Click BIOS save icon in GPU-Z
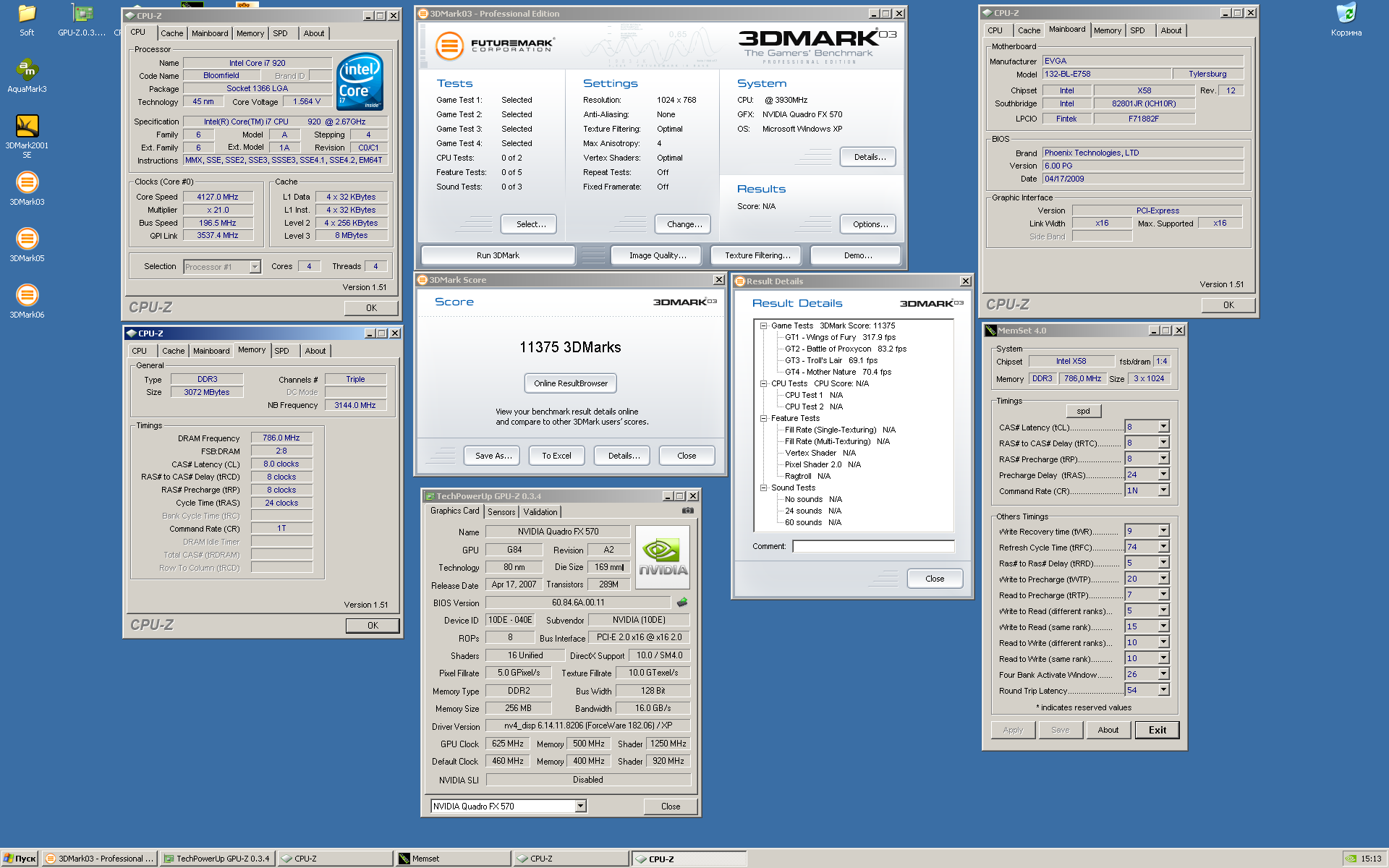Image resolution: width=1389 pixels, height=868 pixels. point(681,602)
